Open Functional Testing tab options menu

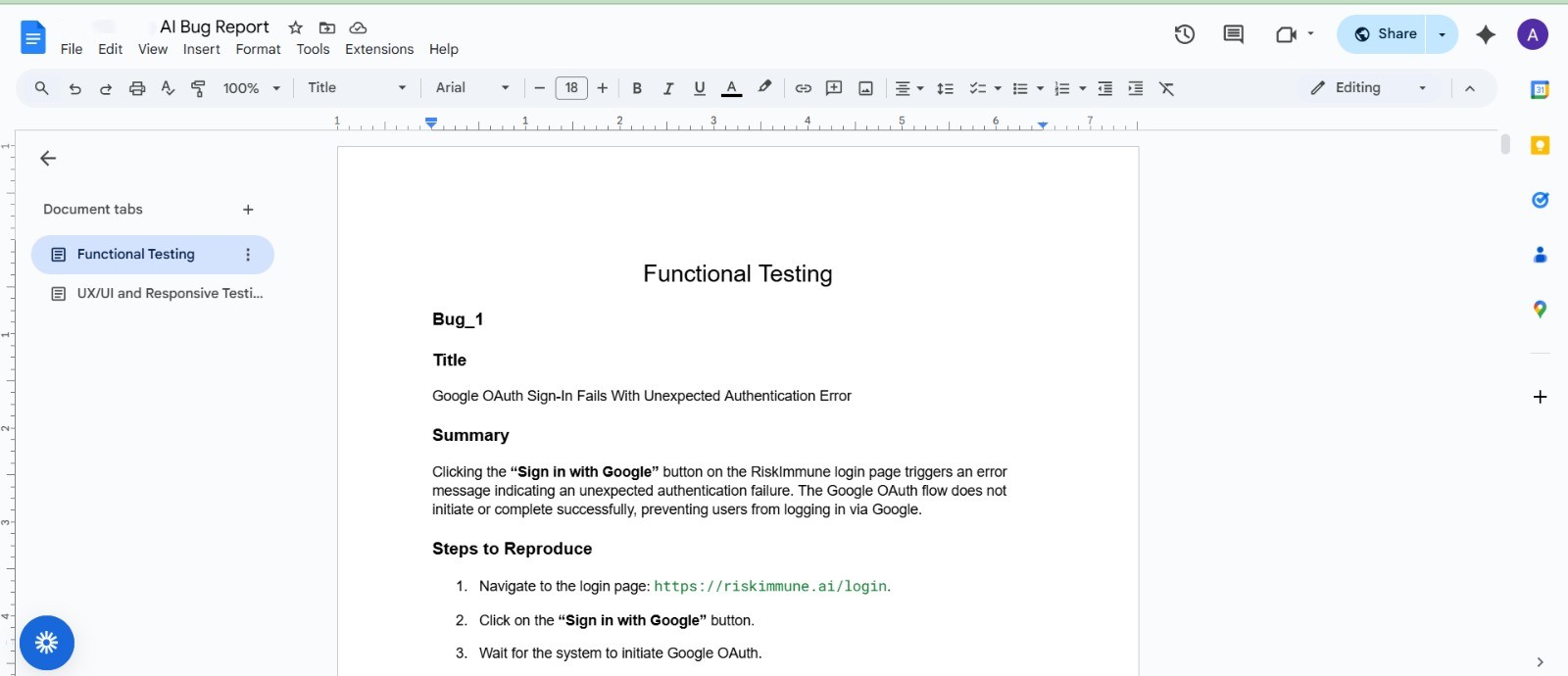(x=248, y=255)
